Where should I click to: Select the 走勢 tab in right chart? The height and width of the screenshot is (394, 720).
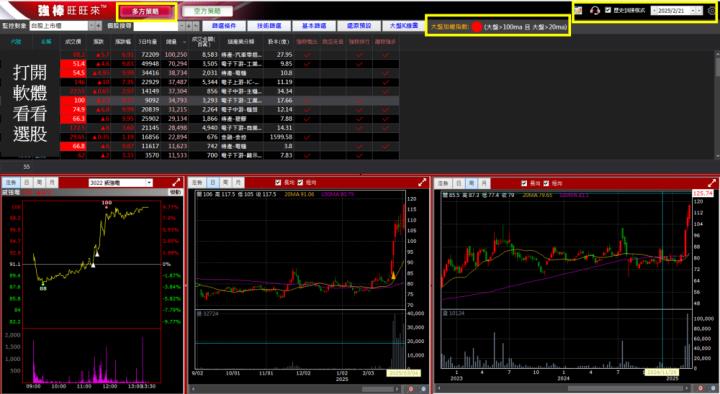[443, 183]
